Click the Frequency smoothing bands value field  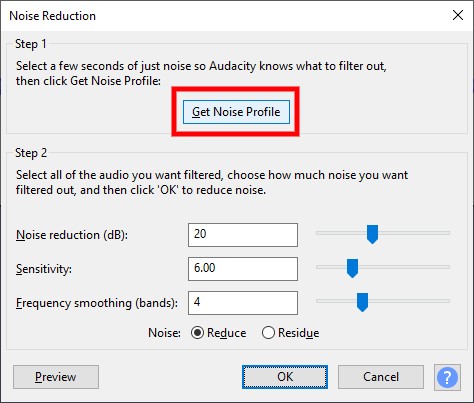(x=243, y=303)
